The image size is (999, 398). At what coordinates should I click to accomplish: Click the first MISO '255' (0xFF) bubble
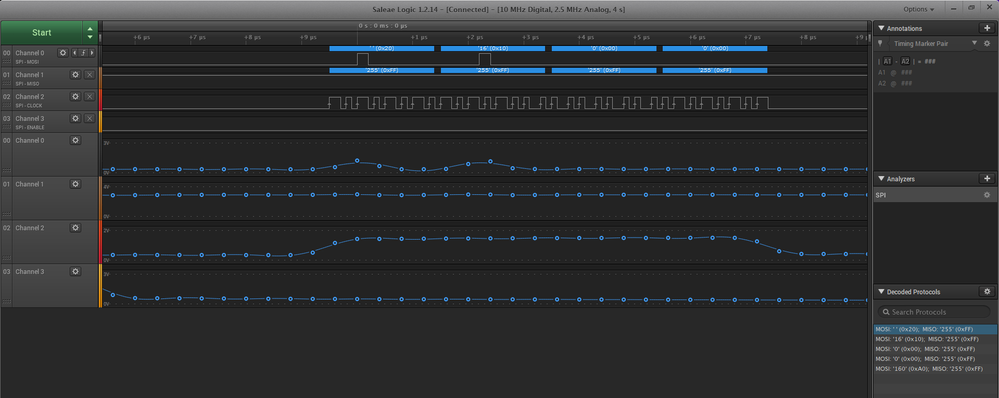point(382,70)
